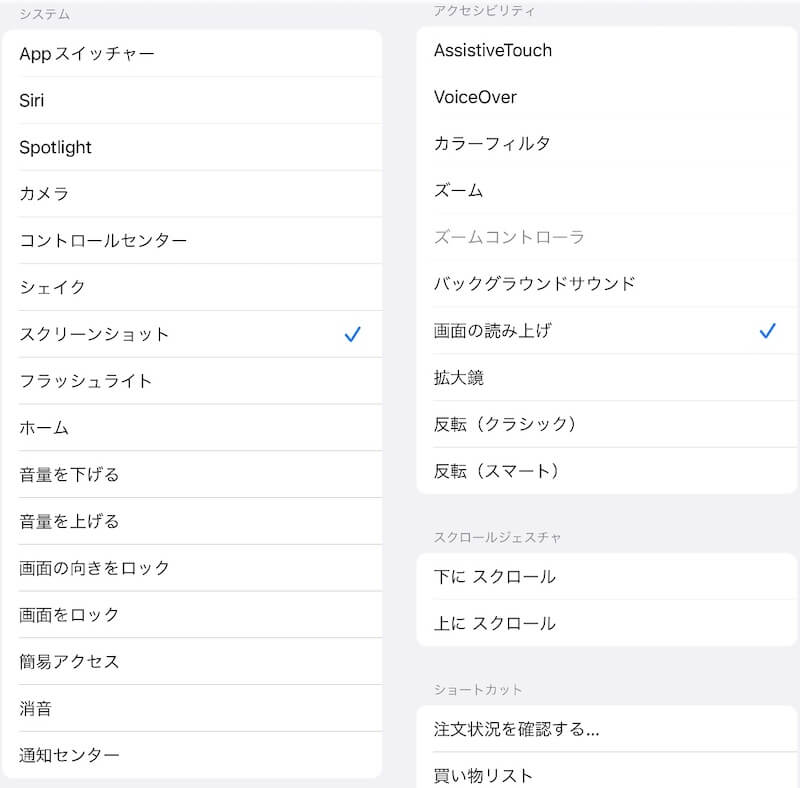
Task: Select 通知センター action
Action: point(192,755)
